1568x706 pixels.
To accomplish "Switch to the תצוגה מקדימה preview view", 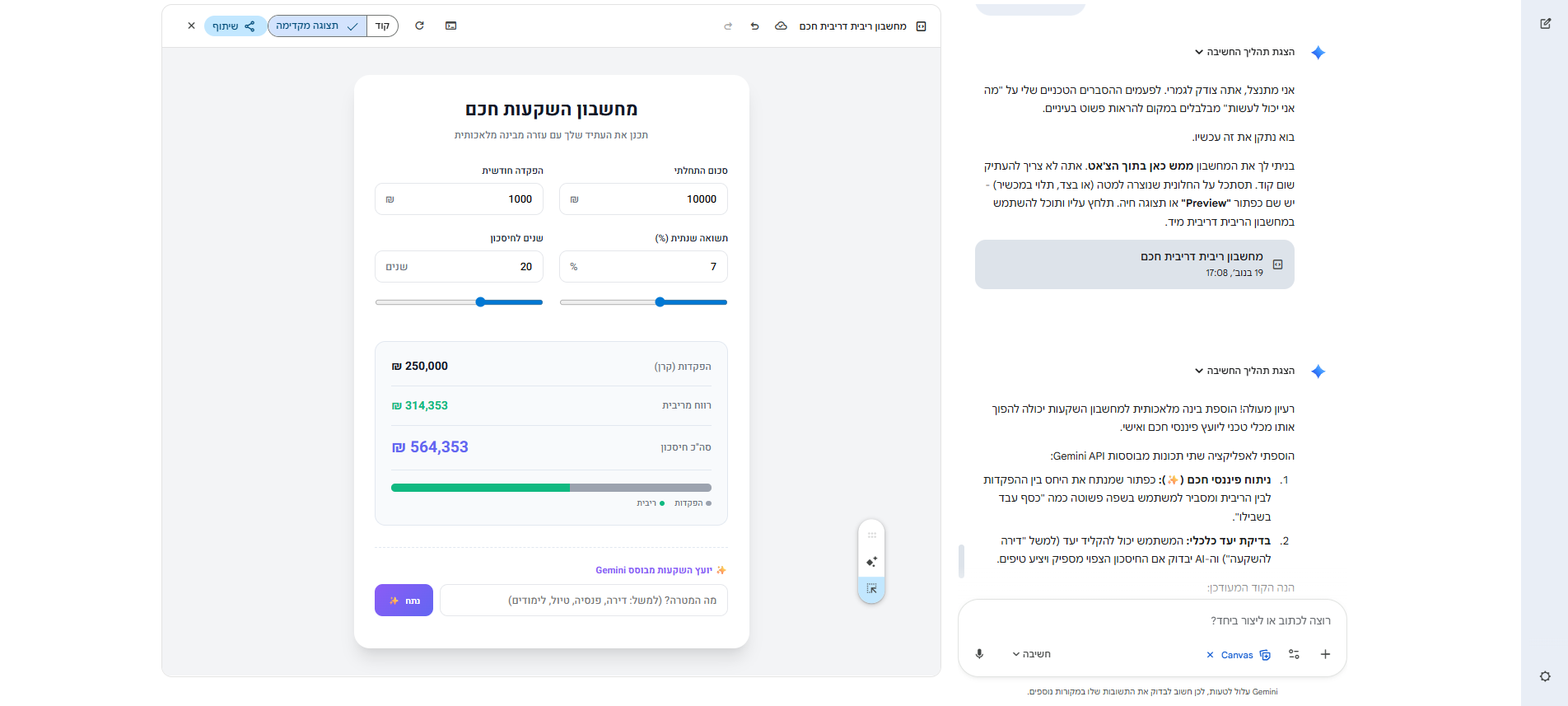I will [x=317, y=26].
